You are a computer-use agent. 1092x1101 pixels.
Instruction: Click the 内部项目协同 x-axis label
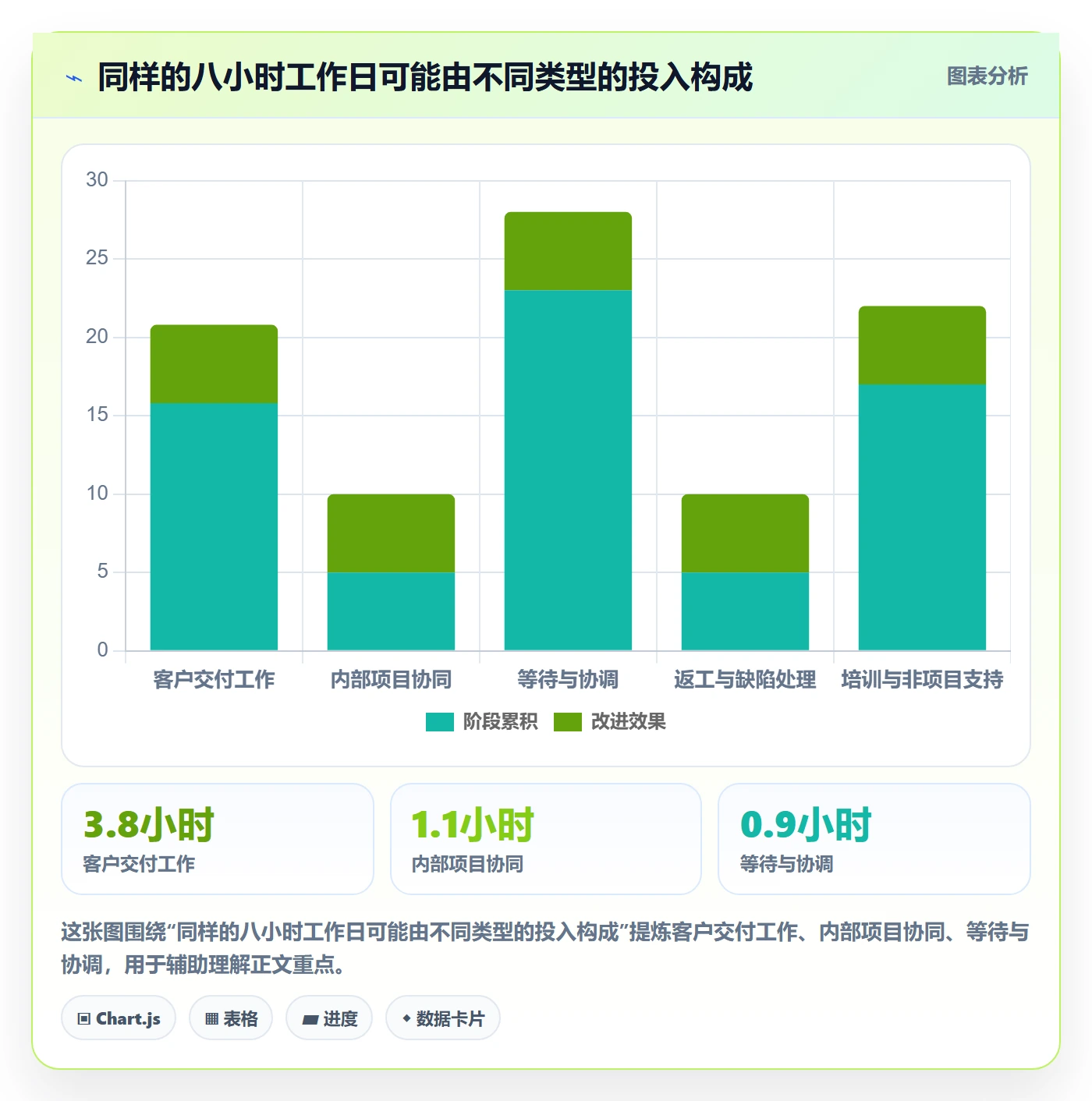coord(391,680)
